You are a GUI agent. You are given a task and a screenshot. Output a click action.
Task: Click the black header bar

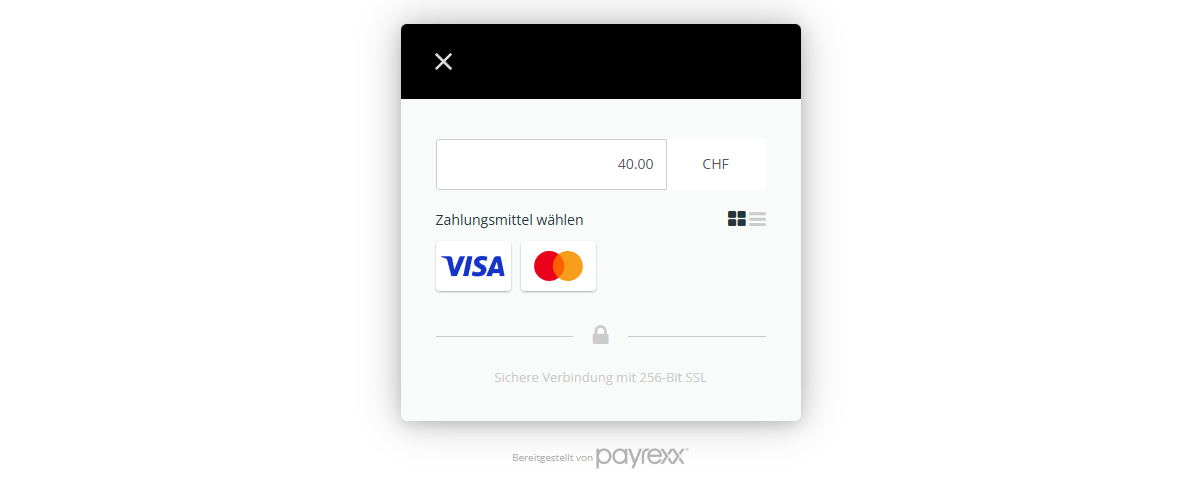point(601,62)
